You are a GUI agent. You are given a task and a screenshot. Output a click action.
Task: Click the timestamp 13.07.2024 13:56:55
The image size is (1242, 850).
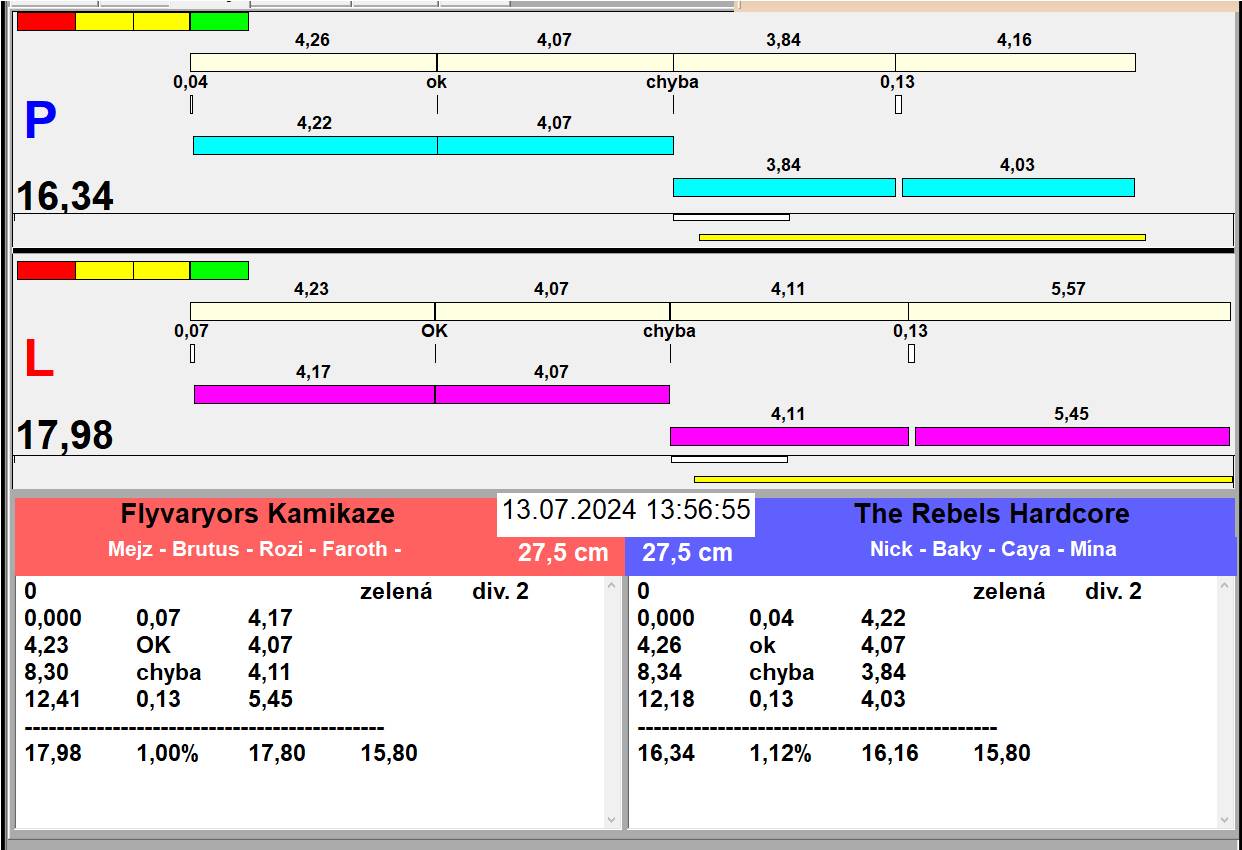[x=626, y=510]
